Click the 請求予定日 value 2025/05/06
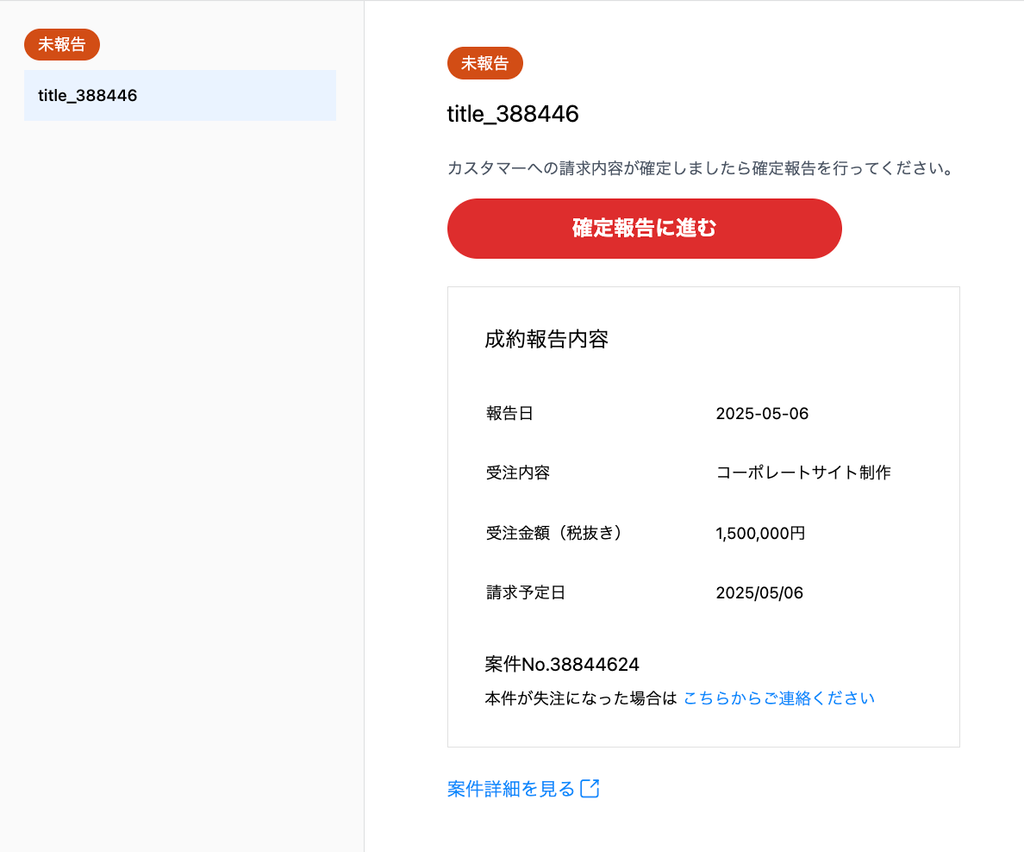Viewport: 1024px width, 852px height. coord(759,593)
